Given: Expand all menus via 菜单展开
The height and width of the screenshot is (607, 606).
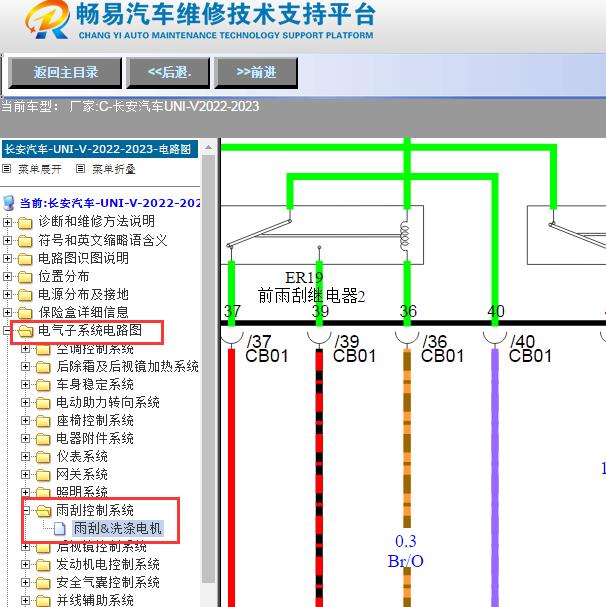Looking at the screenshot, I should tap(40, 169).
